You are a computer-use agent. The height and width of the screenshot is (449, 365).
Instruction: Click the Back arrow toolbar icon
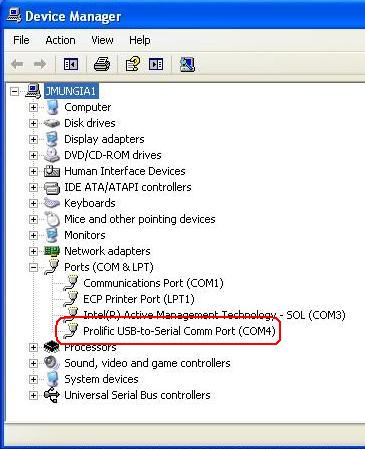(17, 64)
